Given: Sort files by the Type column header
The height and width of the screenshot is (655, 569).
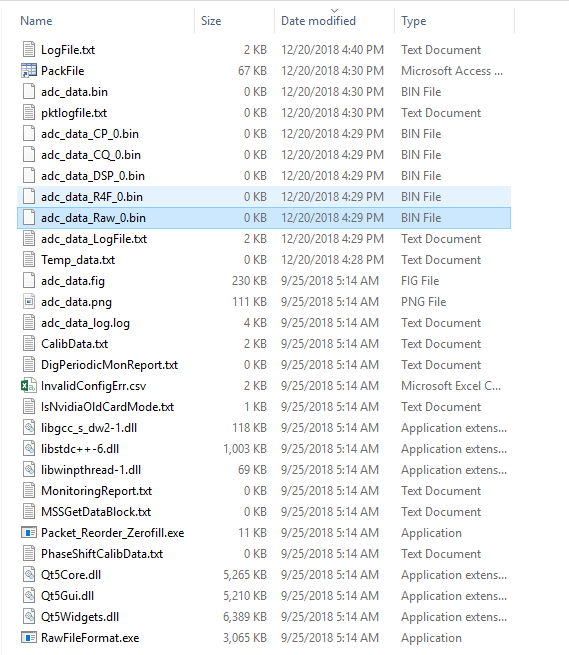Looking at the screenshot, I should coord(414,20).
